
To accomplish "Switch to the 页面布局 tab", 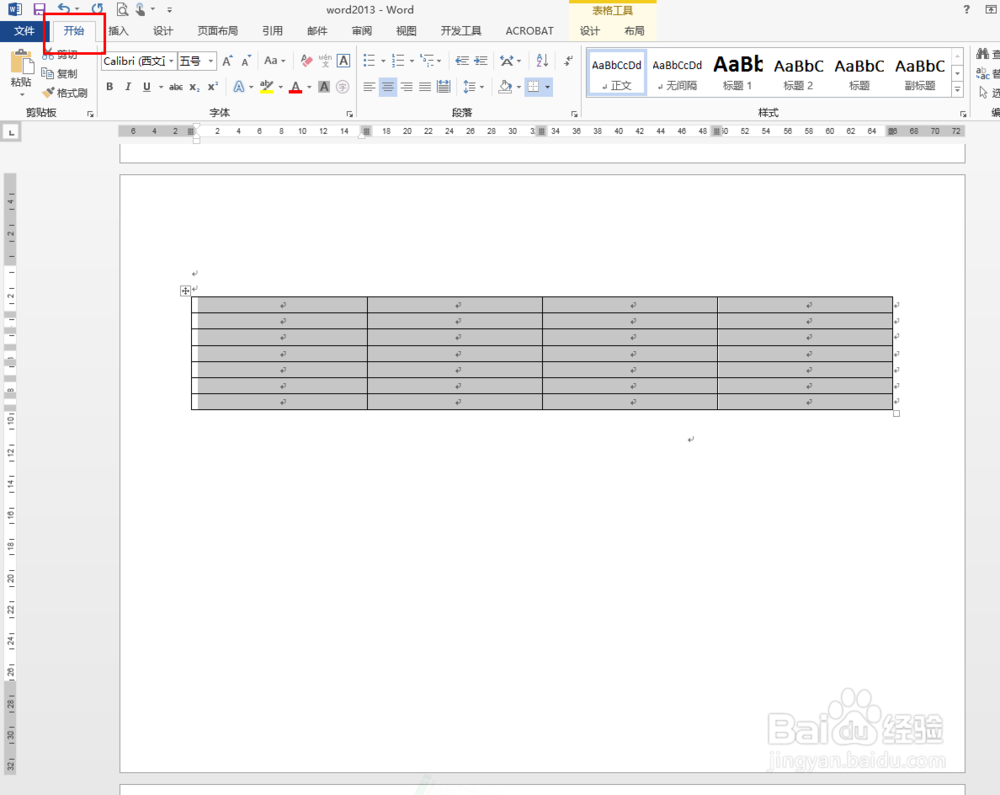I will 217,31.
